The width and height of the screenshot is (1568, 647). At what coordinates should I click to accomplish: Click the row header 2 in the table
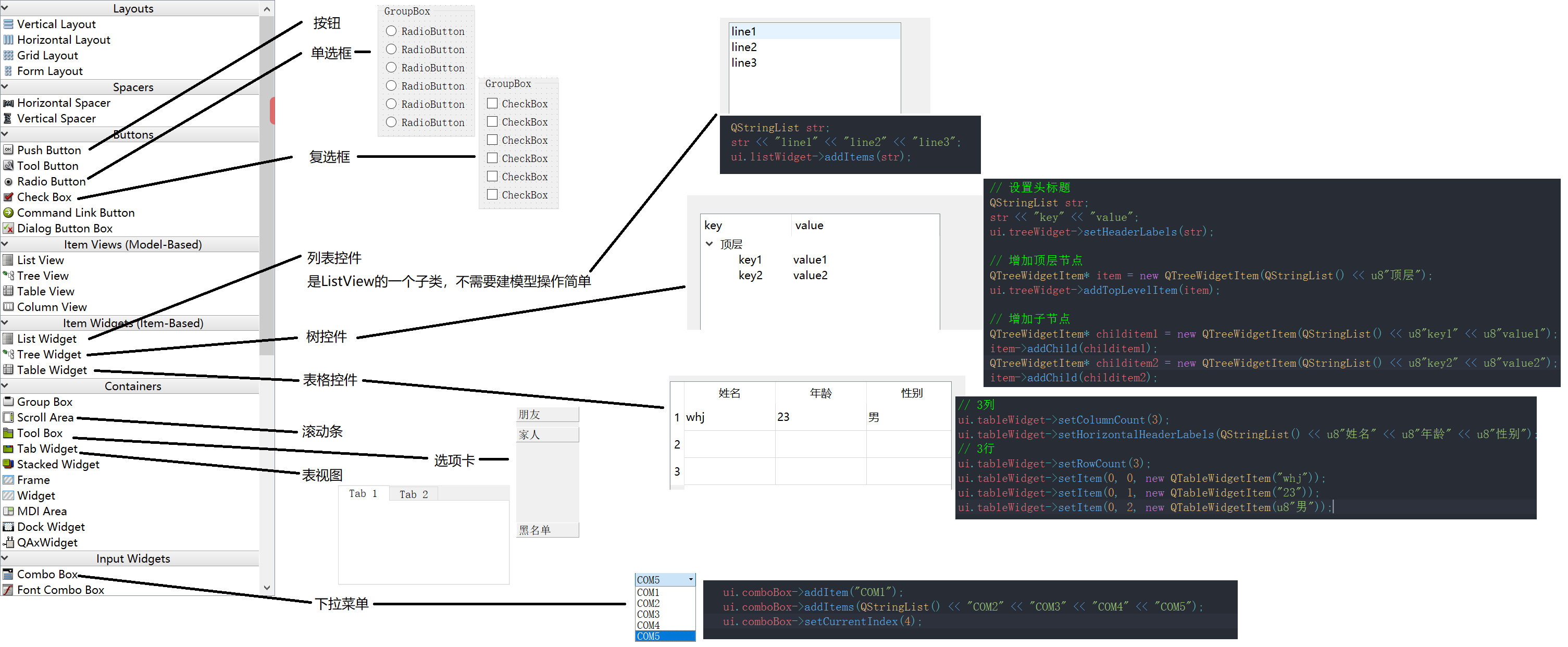click(x=678, y=445)
